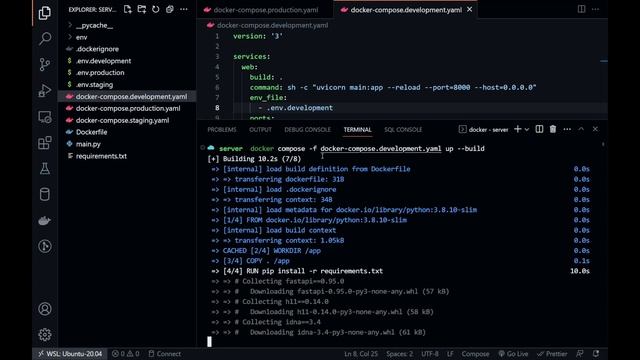
Task: Kill the terminal with trash icon
Action: click(x=553, y=129)
